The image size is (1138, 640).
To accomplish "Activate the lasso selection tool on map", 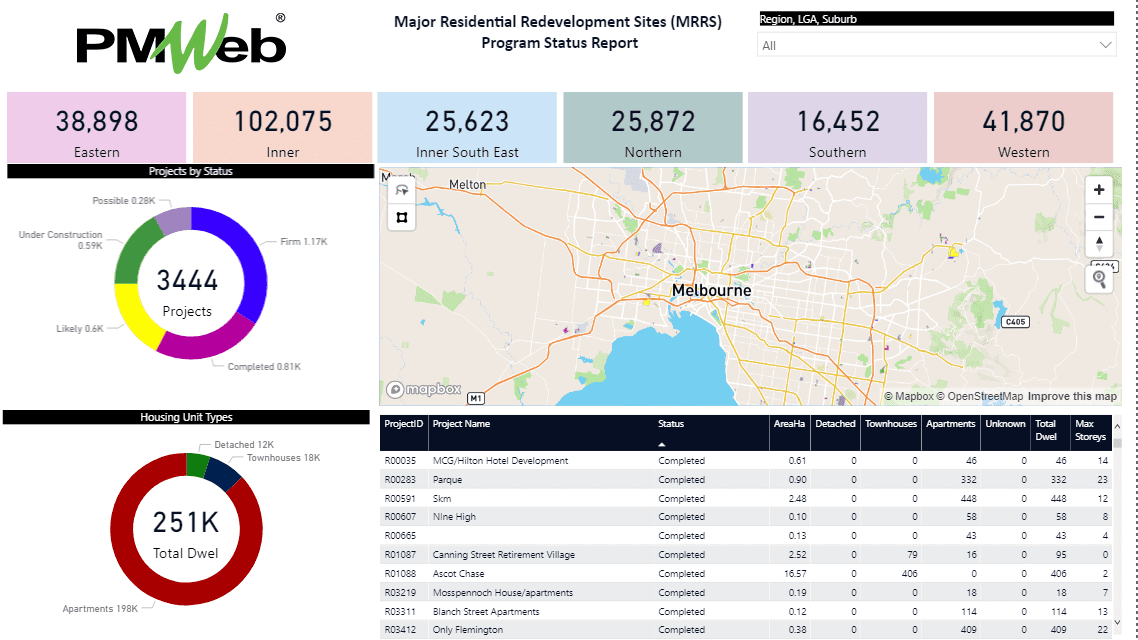I will (x=402, y=190).
